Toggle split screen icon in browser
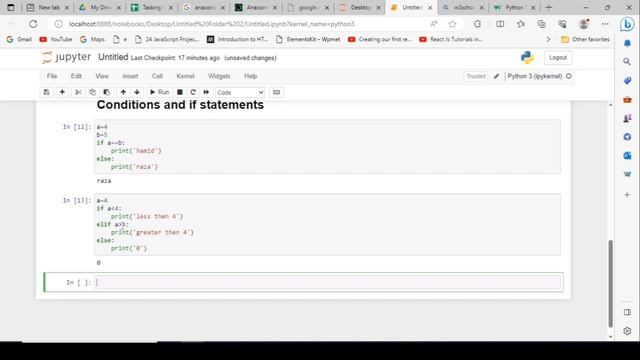This screenshot has height=360, width=640. pos(500,24)
